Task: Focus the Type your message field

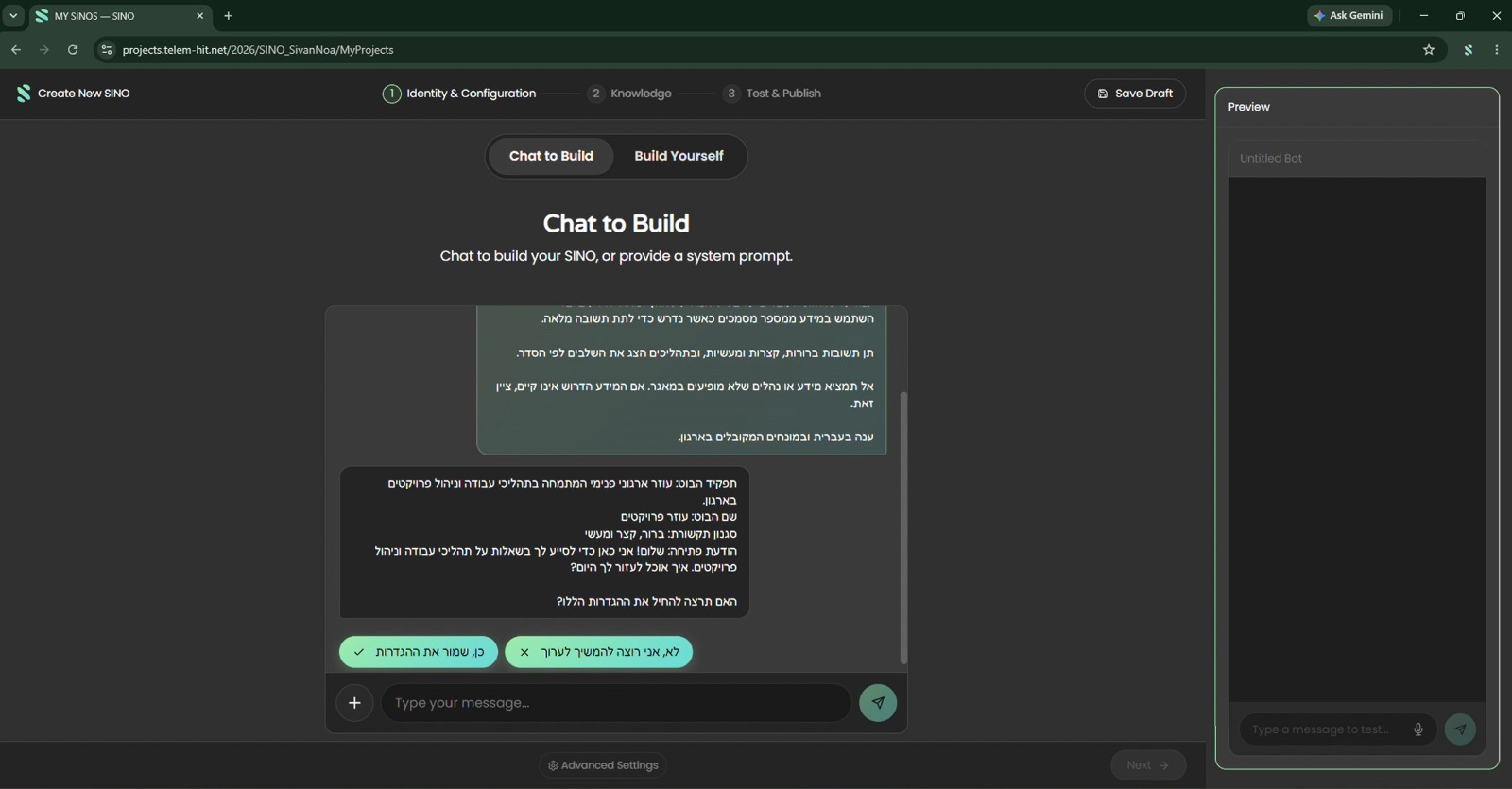Action: pos(616,703)
